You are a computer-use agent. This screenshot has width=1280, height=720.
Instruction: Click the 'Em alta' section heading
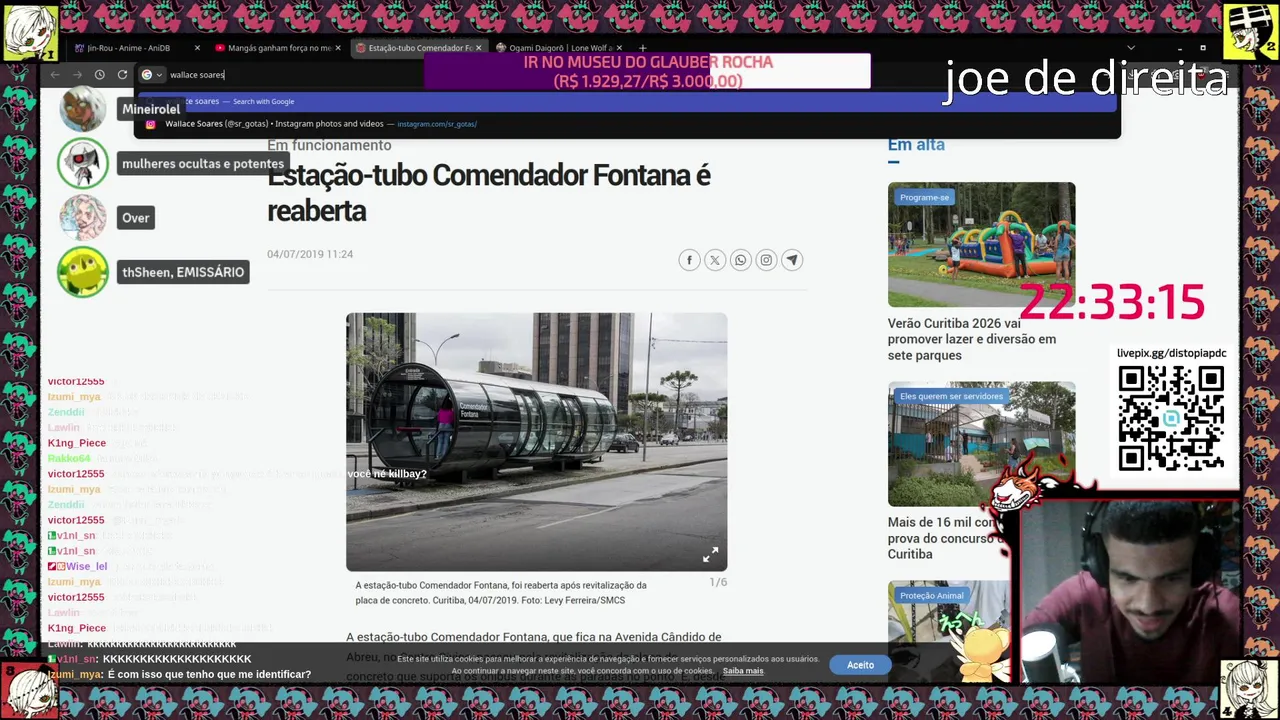tap(916, 145)
